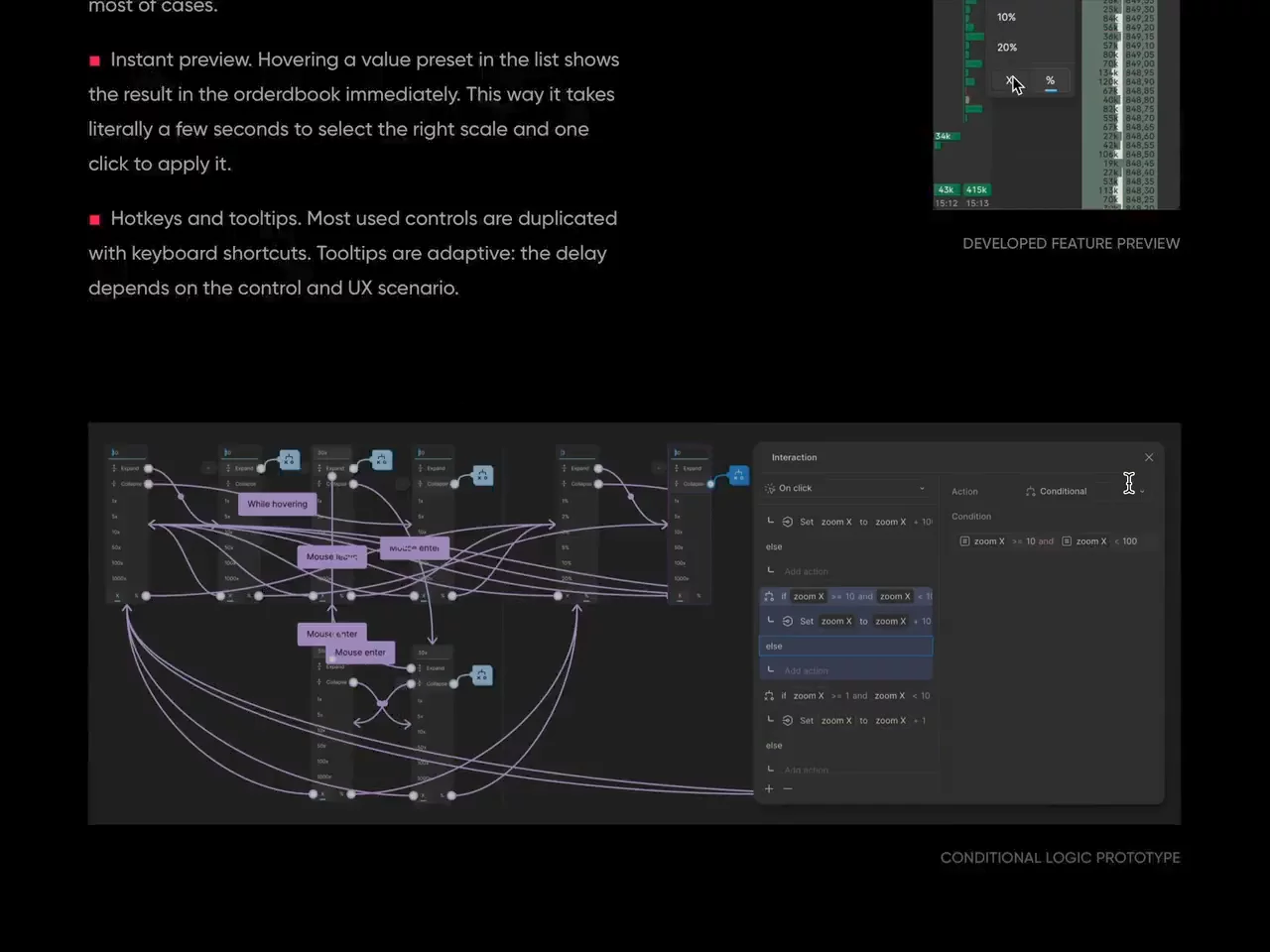Click the While hovering connection label
The width and height of the screenshot is (1270, 952).
[277, 504]
